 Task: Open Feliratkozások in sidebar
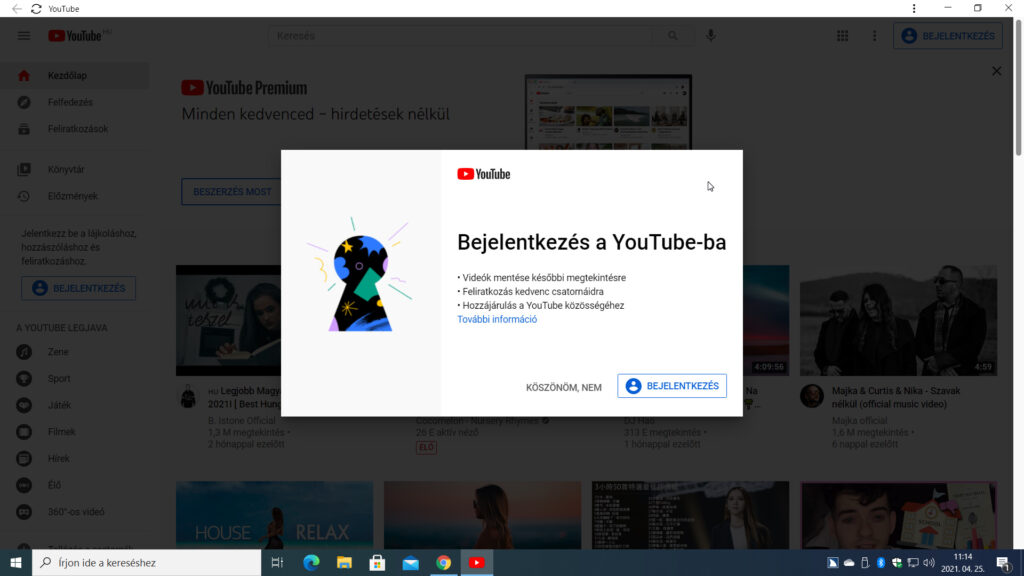(74, 129)
